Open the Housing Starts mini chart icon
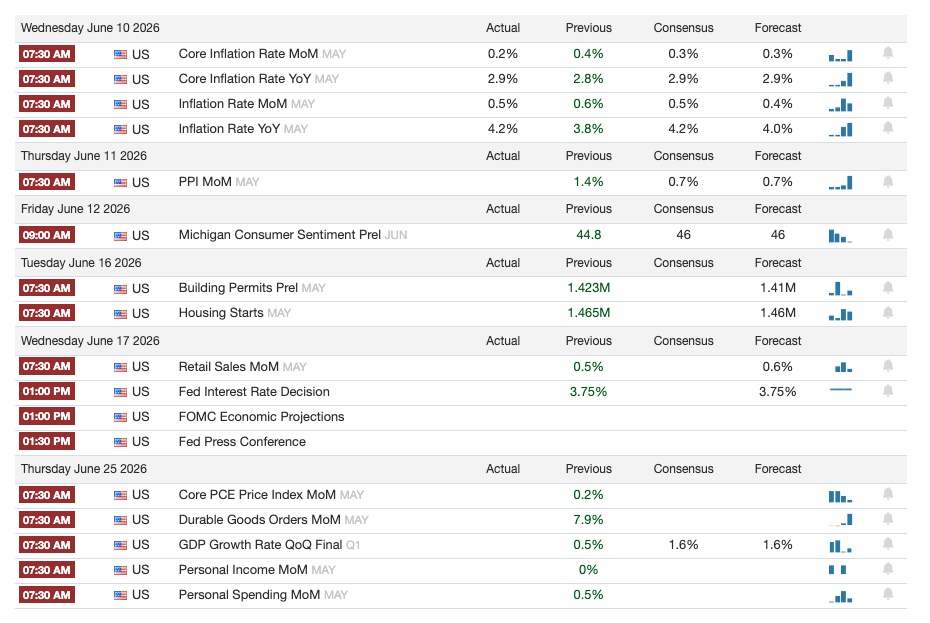This screenshot has height=623, width=930. [x=840, y=314]
